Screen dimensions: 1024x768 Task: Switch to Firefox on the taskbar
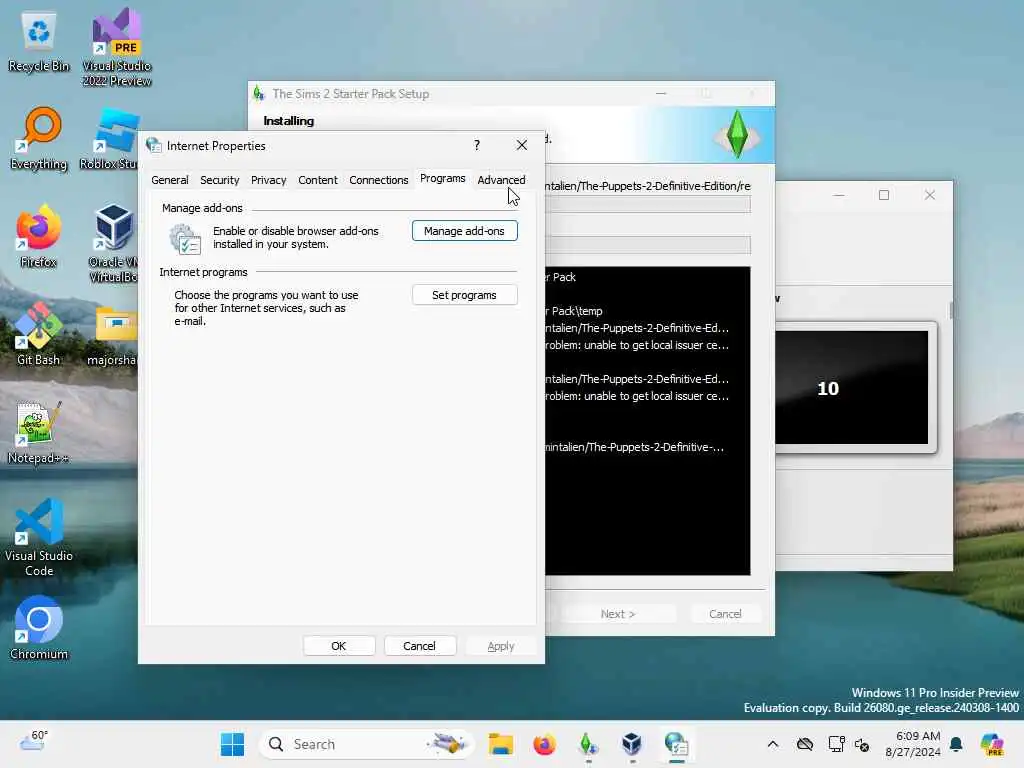544,744
